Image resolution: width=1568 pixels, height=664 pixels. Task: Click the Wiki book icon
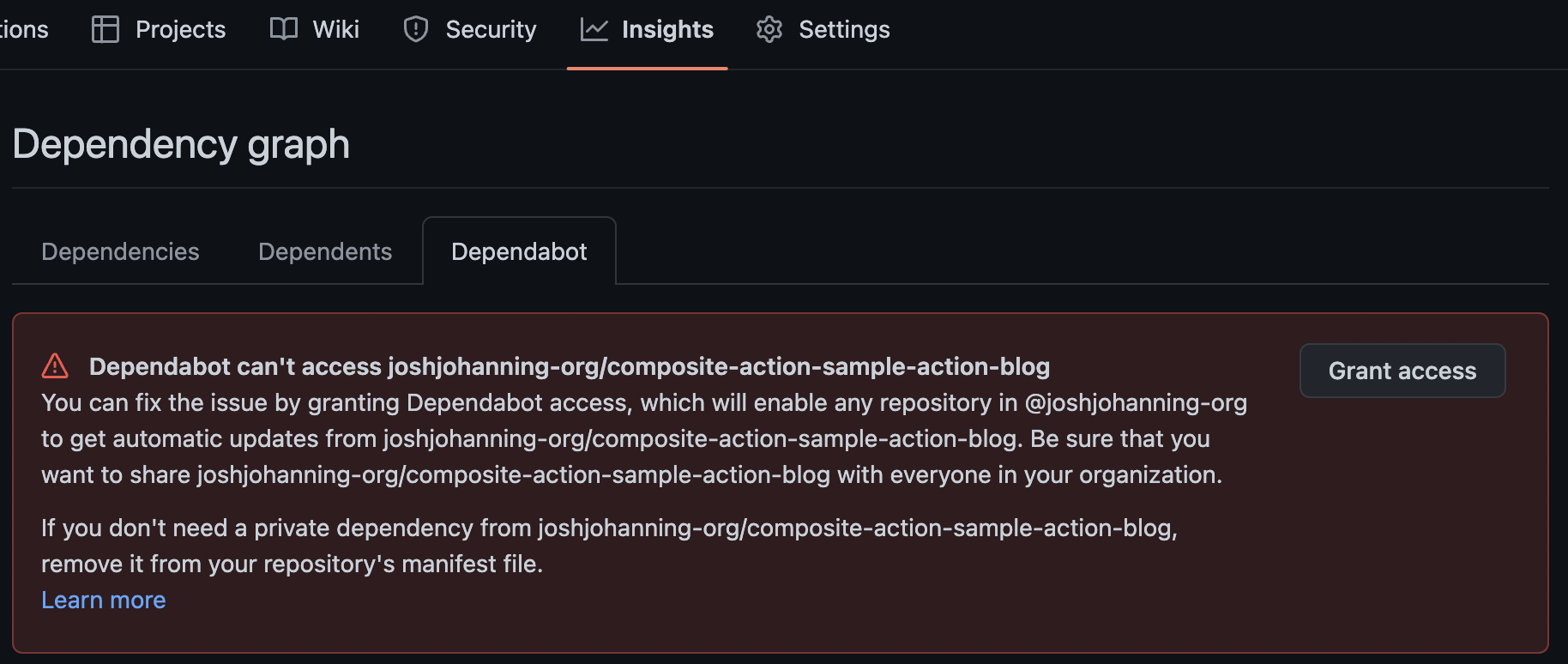tap(283, 29)
